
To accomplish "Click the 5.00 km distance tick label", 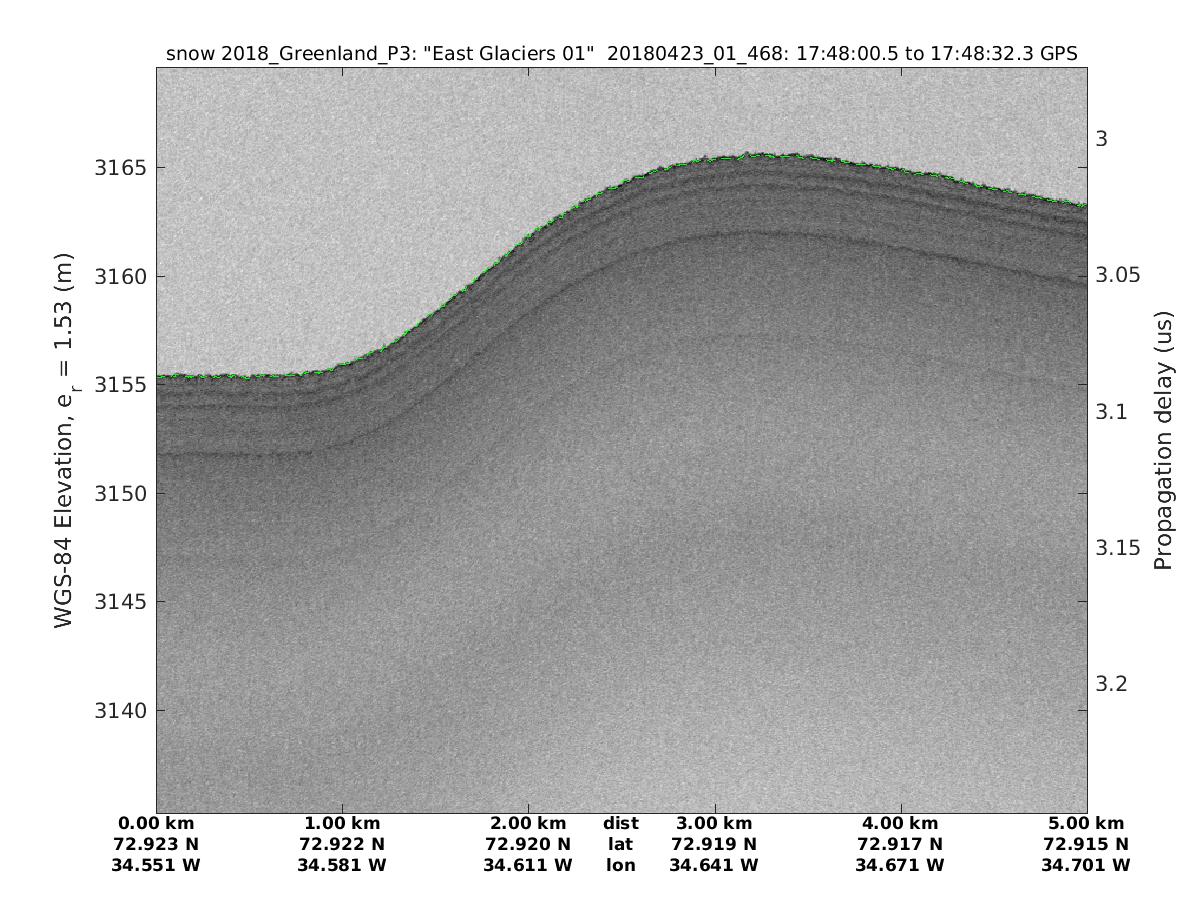I will coord(1086,824).
